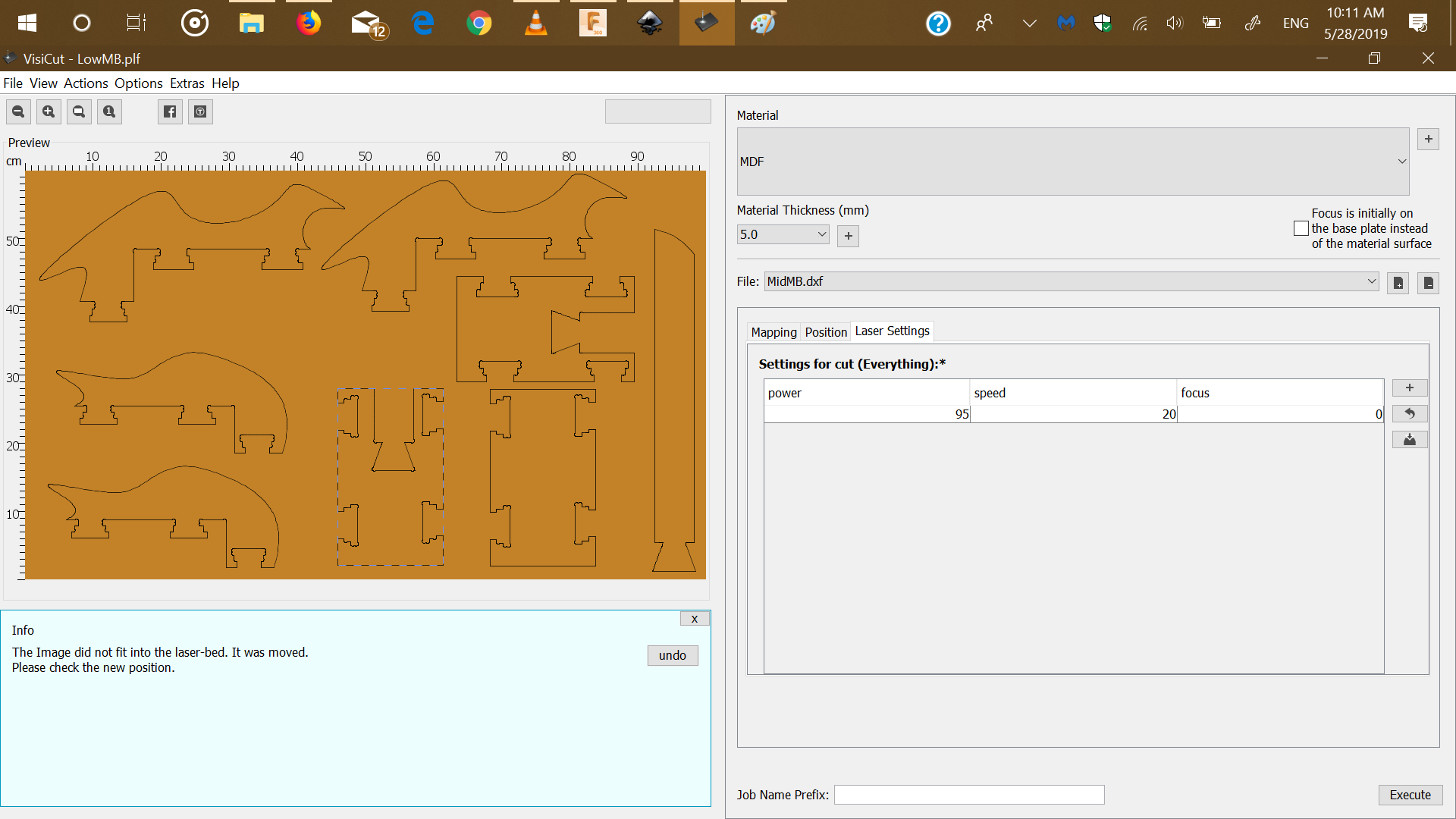This screenshot has height=819, width=1456.
Task: Open the Extras menu
Action: click(187, 83)
